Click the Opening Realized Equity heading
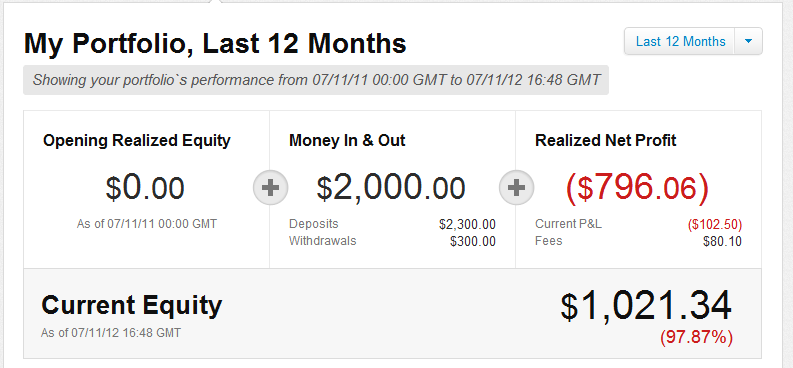The height and width of the screenshot is (368, 793). tap(137, 141)
